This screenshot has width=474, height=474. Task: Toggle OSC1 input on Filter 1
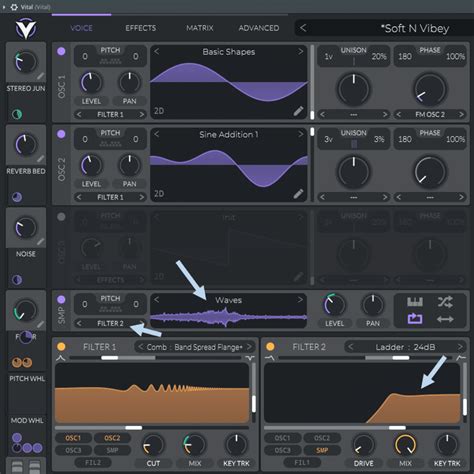pyautogui.click(x=73, y=438)
